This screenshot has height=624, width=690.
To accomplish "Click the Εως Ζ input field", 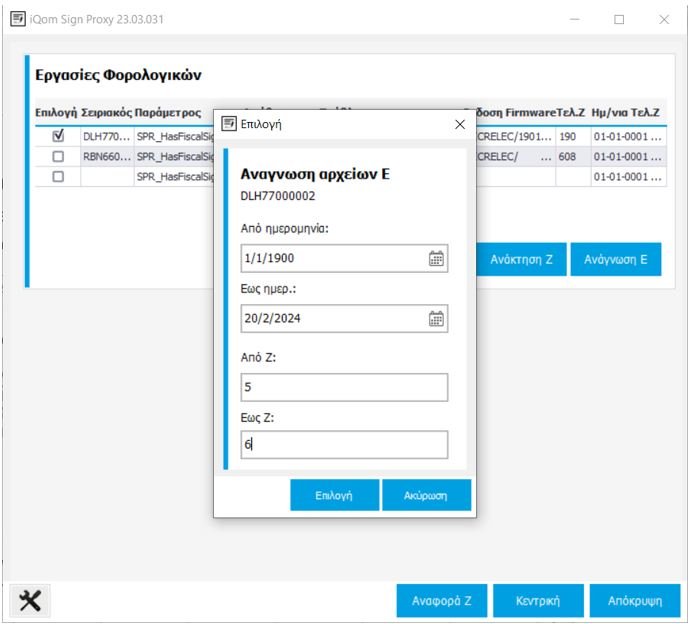I will [344, 445].
